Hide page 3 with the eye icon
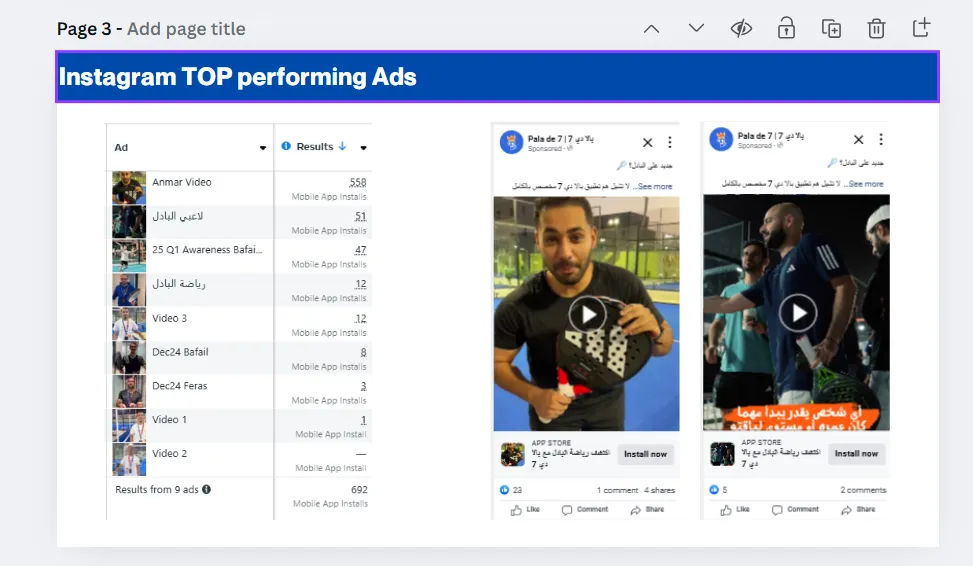This screenshot has height=566, width=973. coord(741,29)
